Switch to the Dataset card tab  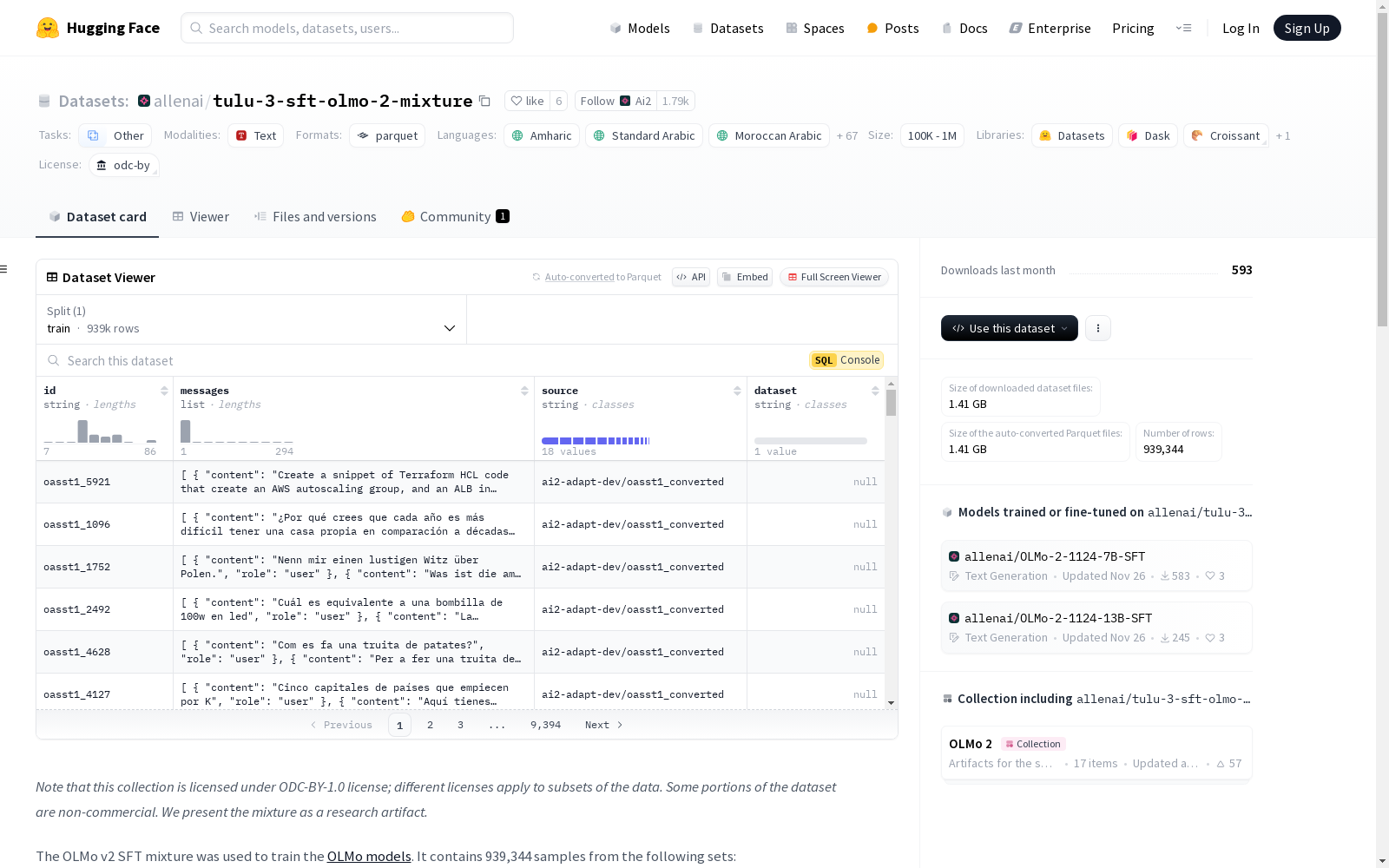click(97, 217)
